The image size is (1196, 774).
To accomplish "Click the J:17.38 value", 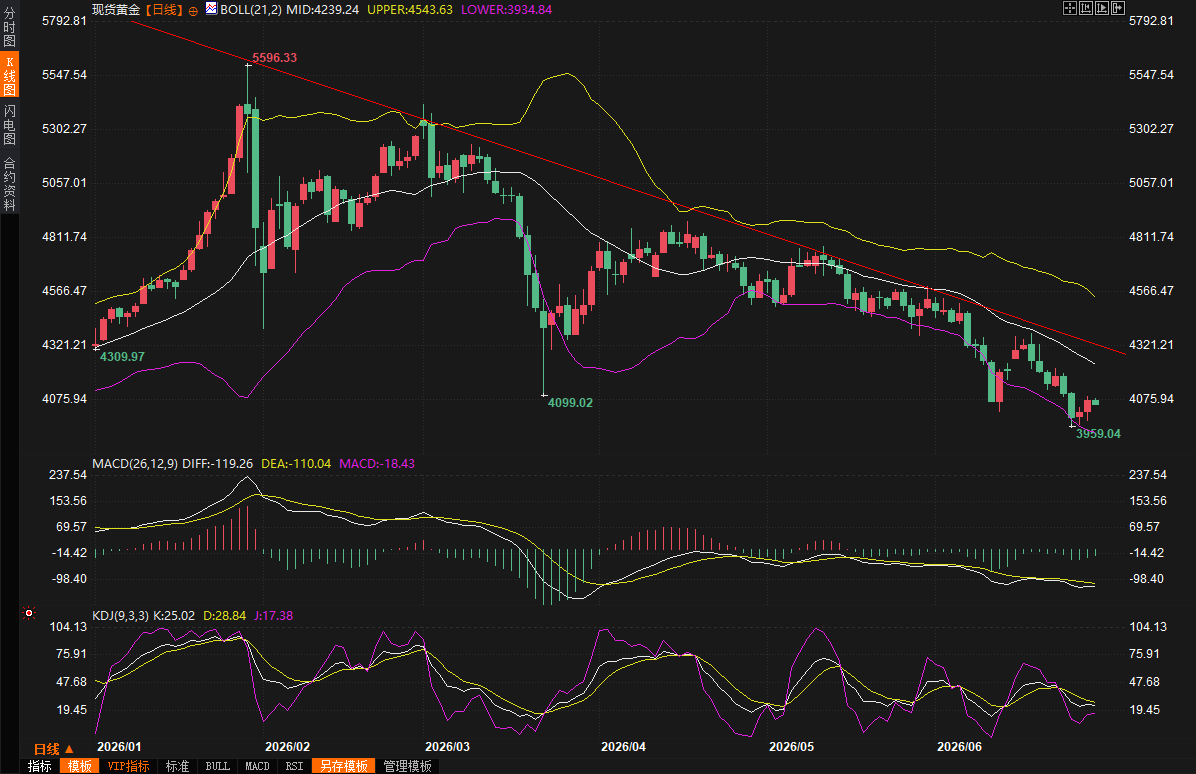I will pyautogui.click(x=273, y=615).
